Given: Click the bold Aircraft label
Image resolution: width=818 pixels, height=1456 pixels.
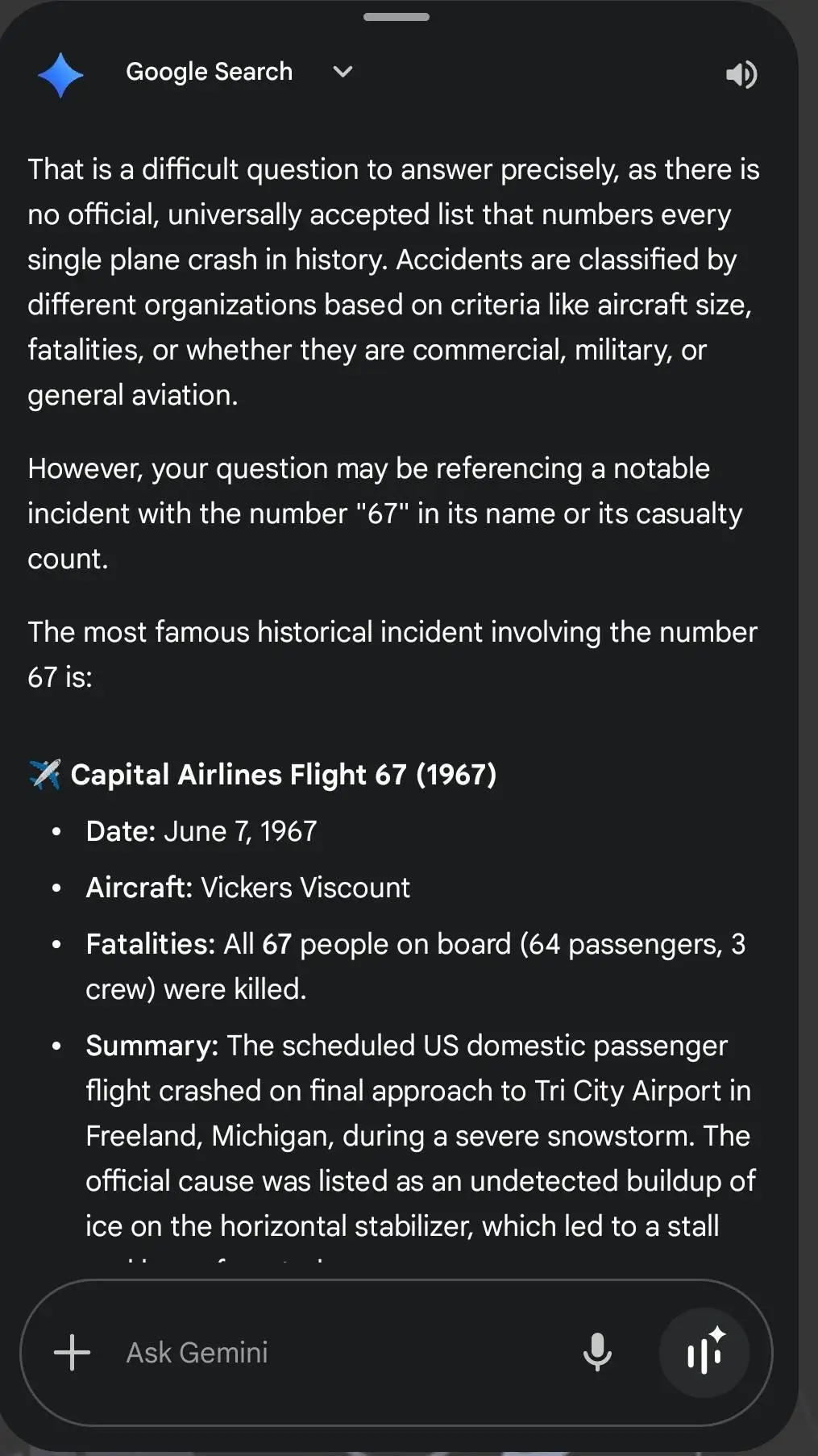Looking at the screenshot, I should point(139,888).
